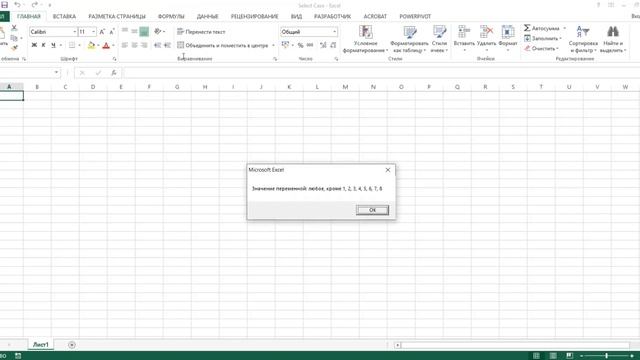640x360 pixels.
Task: Align text to the top
Action: [125, 31]
